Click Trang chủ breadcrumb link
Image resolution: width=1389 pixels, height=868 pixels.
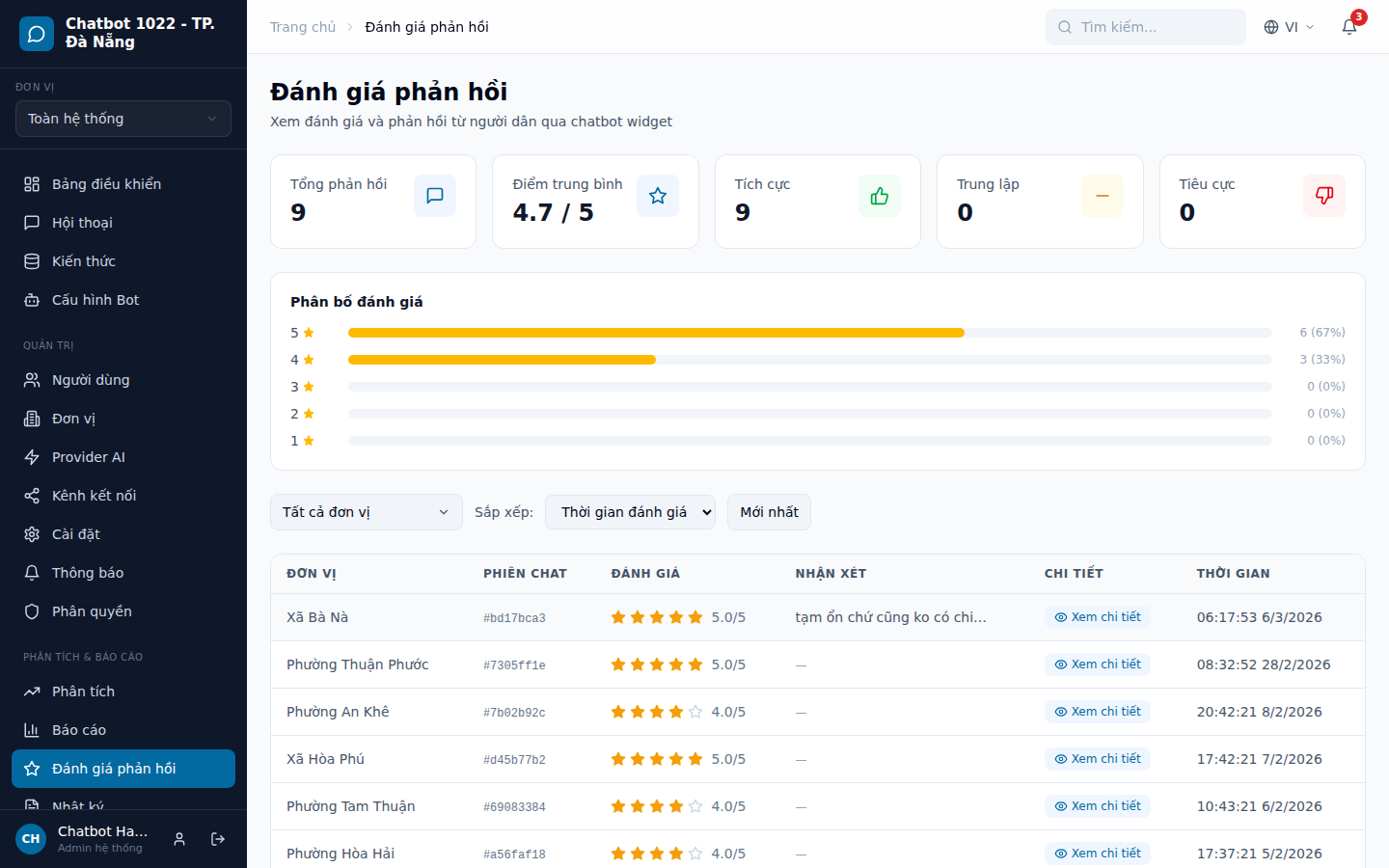coord(303,27)
